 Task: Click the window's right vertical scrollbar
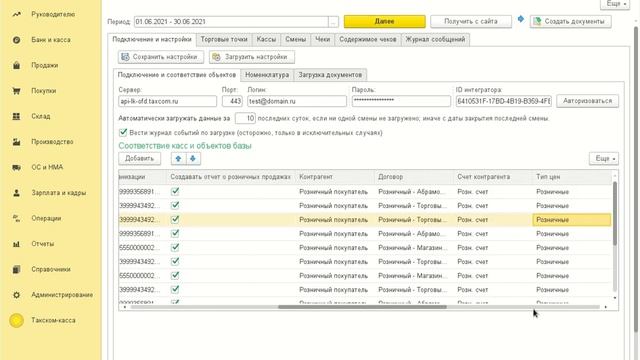(636, 180)
